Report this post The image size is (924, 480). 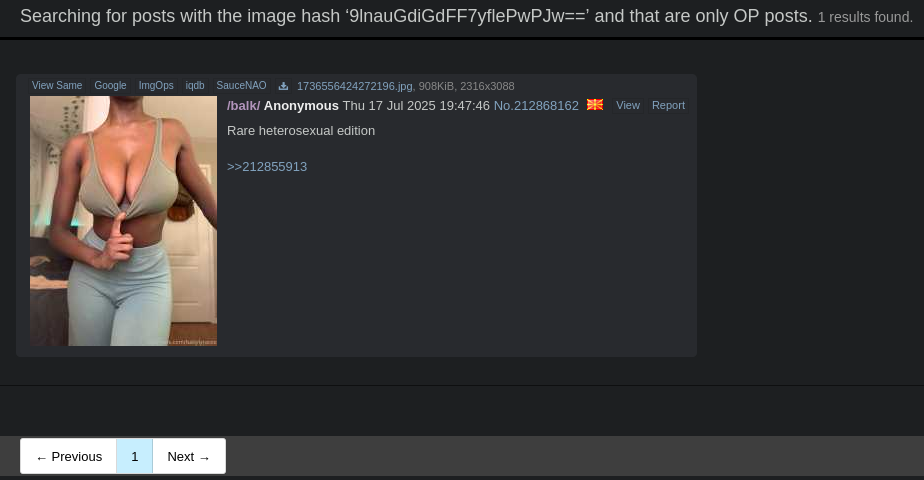[x=668, y=105]
